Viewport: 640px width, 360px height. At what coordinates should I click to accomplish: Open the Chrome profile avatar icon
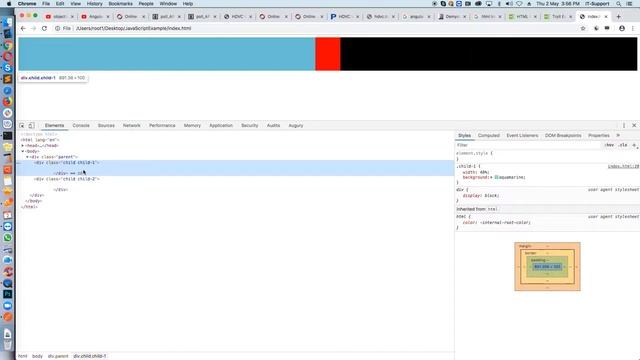(622, 28)
